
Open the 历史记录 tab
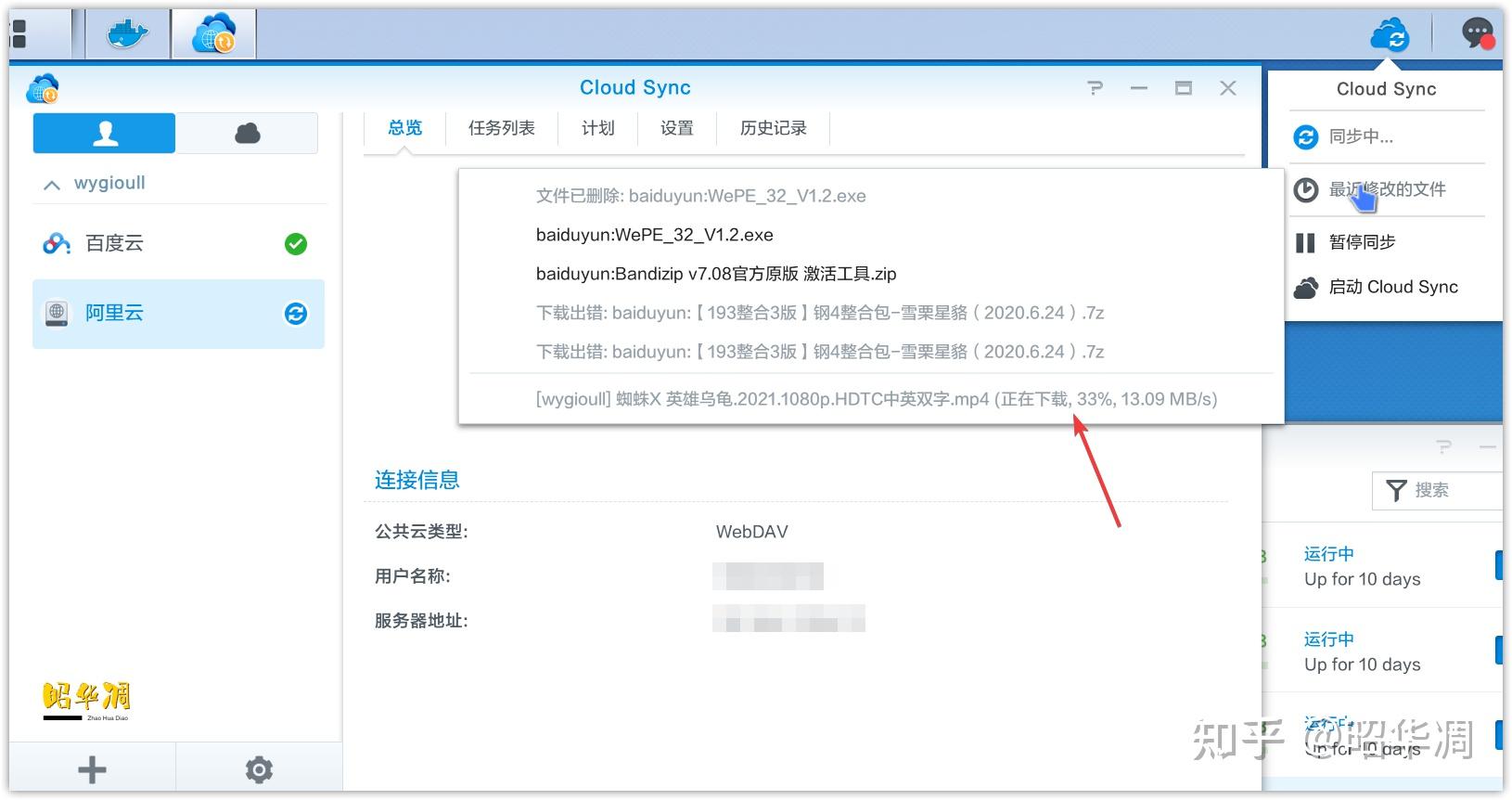point(774,128)
